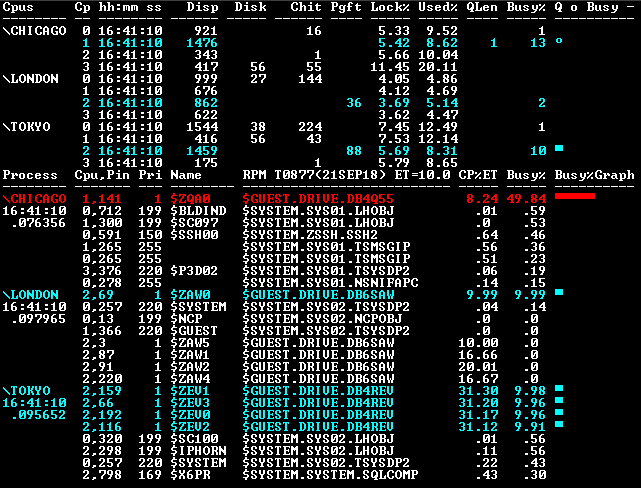Click the Lock% value 11.45
Screen dimensions: 641x488
pyautogui.click(x=390, y=67)
